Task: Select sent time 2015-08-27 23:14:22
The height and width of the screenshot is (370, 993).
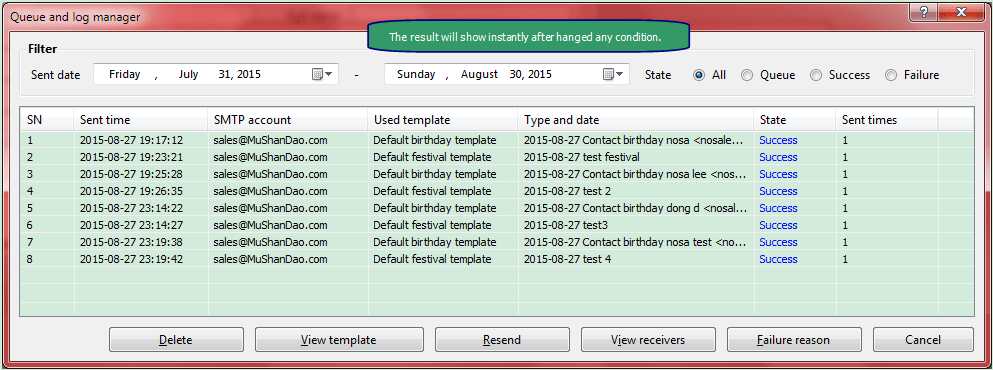Action: 132,208
